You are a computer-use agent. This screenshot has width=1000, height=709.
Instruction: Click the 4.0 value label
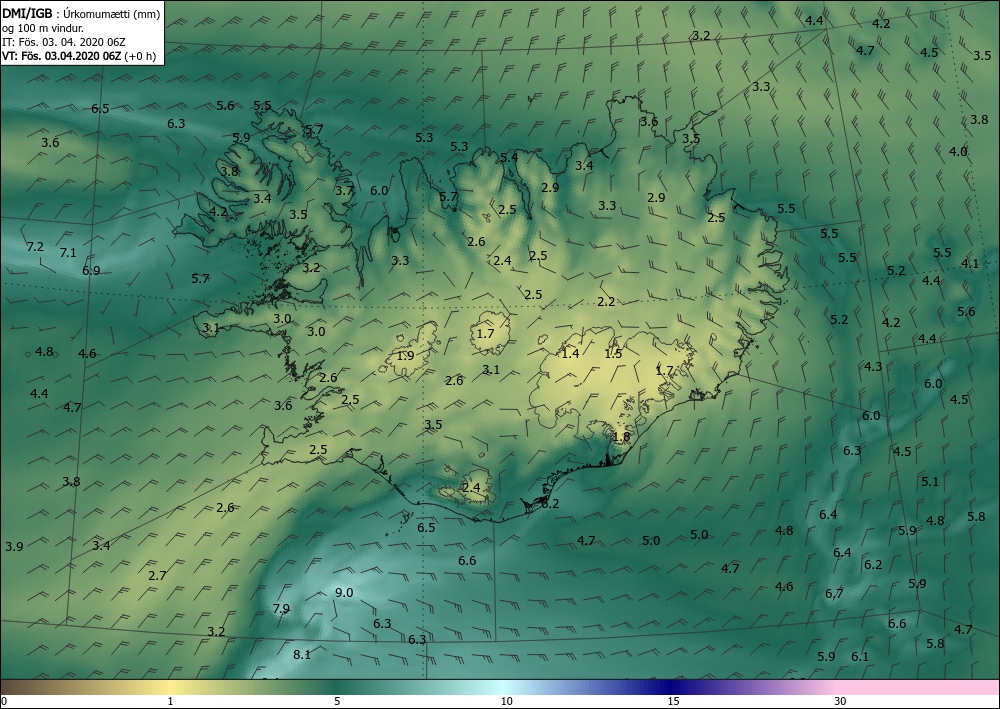958,151
